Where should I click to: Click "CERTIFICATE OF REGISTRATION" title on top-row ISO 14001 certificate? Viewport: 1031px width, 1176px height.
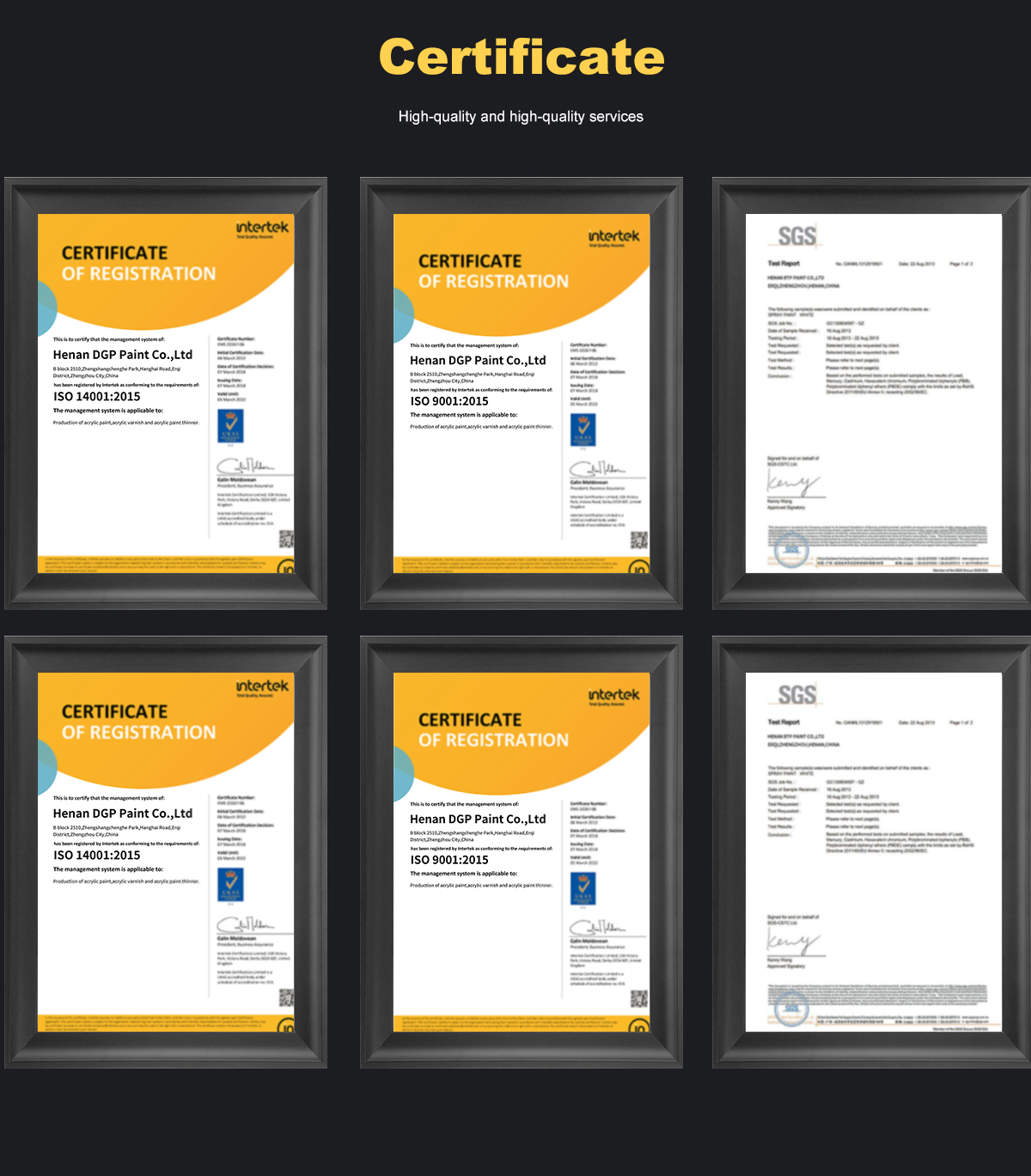tap(138, 264)
